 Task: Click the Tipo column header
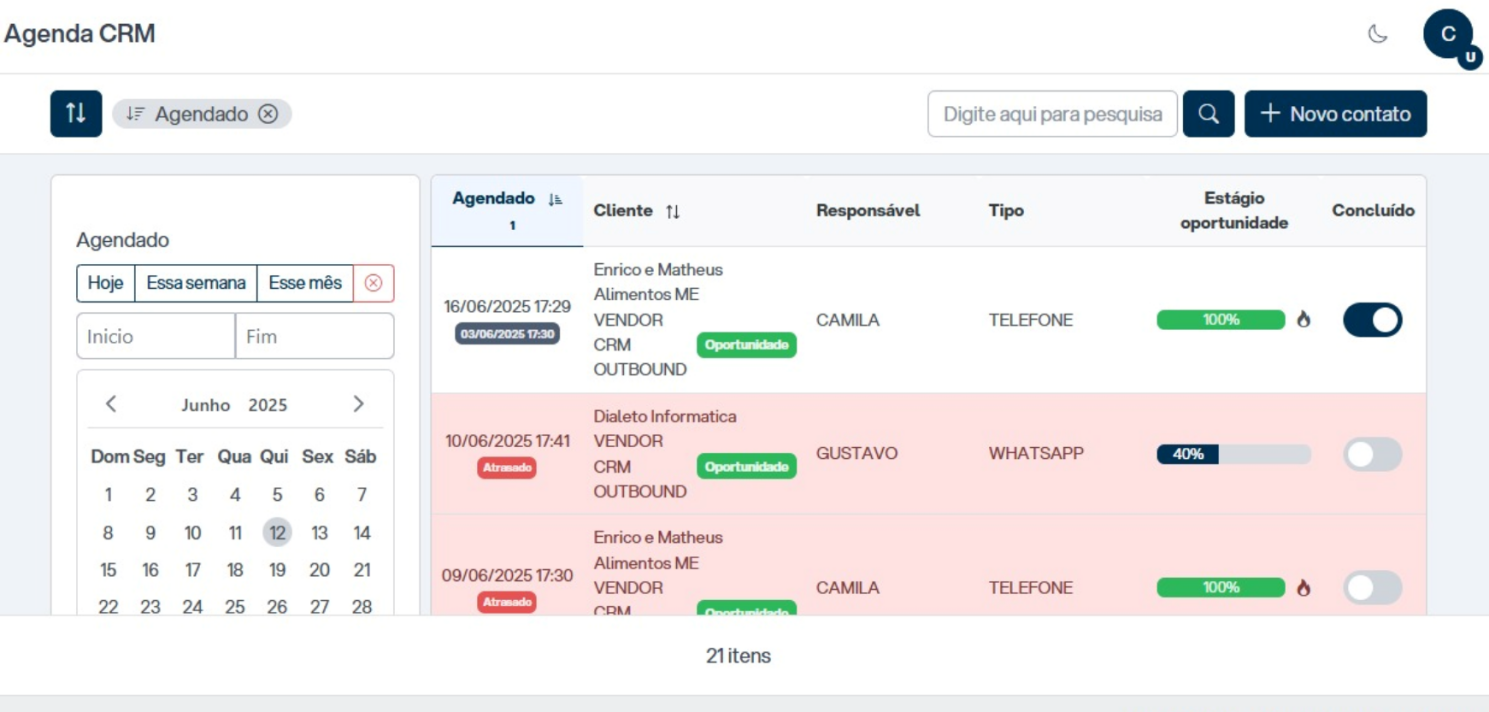1006,210
